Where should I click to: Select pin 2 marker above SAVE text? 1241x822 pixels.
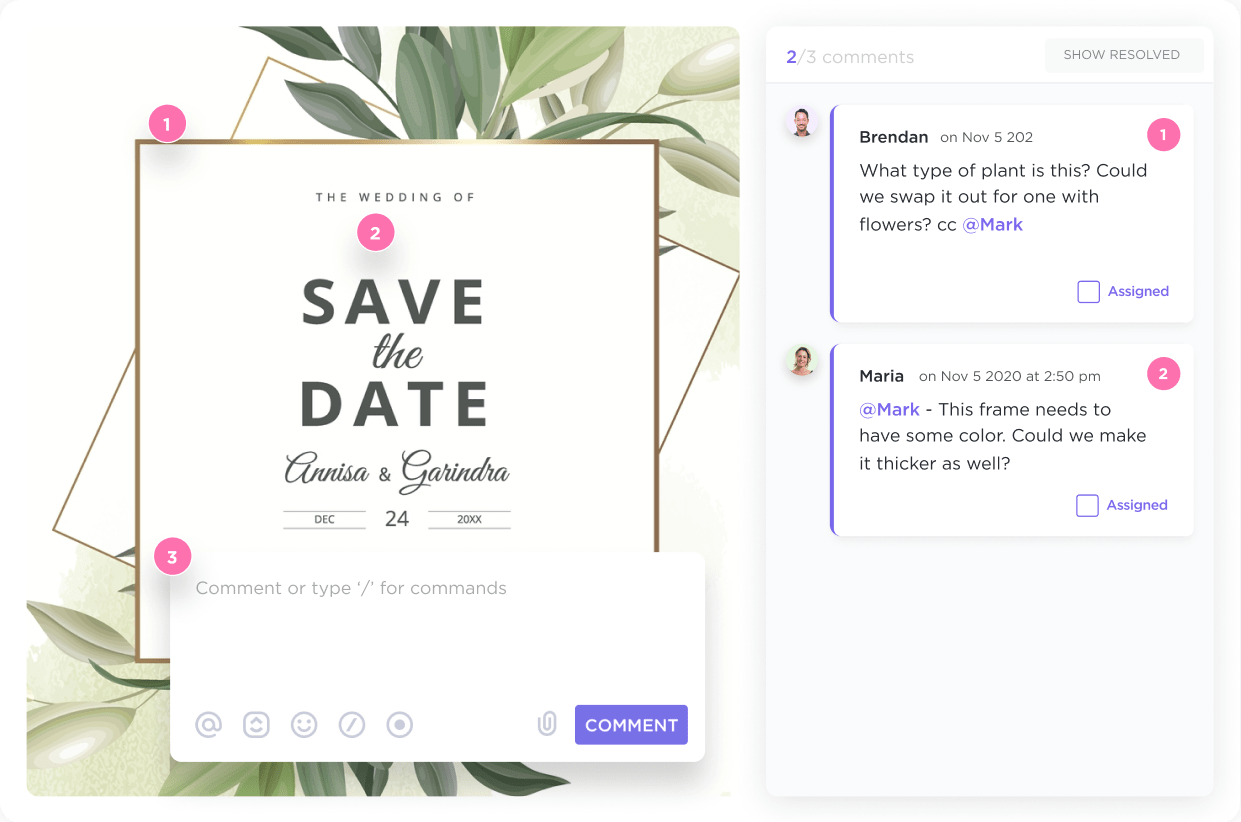375,234
